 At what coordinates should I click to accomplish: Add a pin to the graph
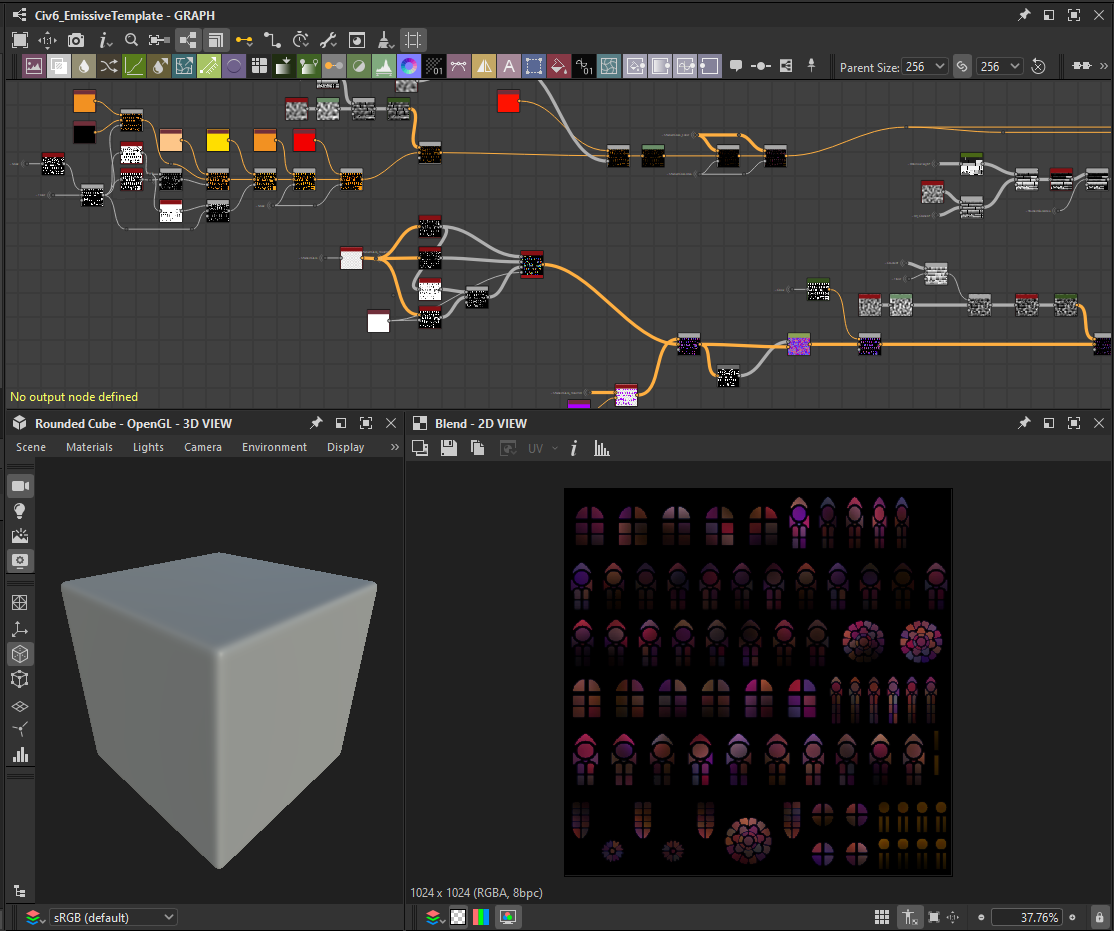[x=811, y=66]
